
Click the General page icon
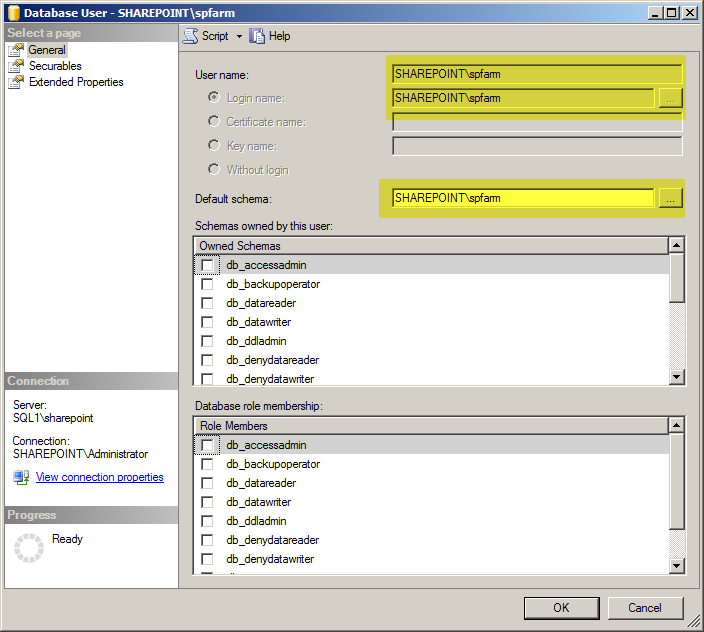16,50
